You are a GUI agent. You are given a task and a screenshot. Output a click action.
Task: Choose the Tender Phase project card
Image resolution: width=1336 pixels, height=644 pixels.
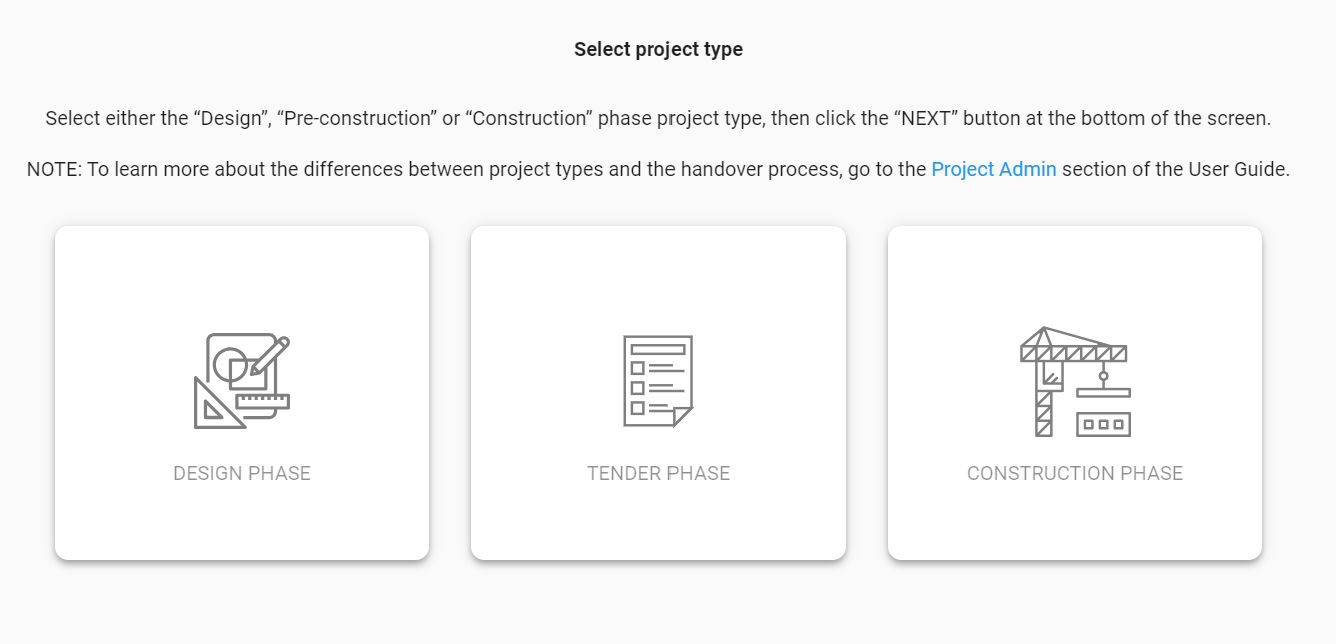[658, 393]
